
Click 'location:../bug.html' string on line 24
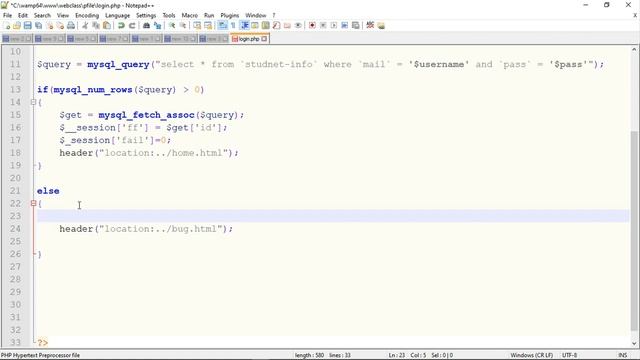pos(160,229)
